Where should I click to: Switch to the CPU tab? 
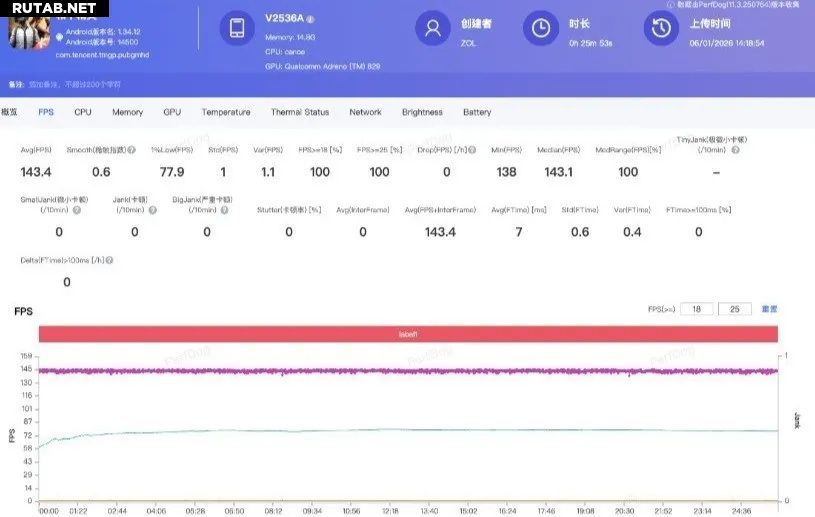tap(83, 112)
